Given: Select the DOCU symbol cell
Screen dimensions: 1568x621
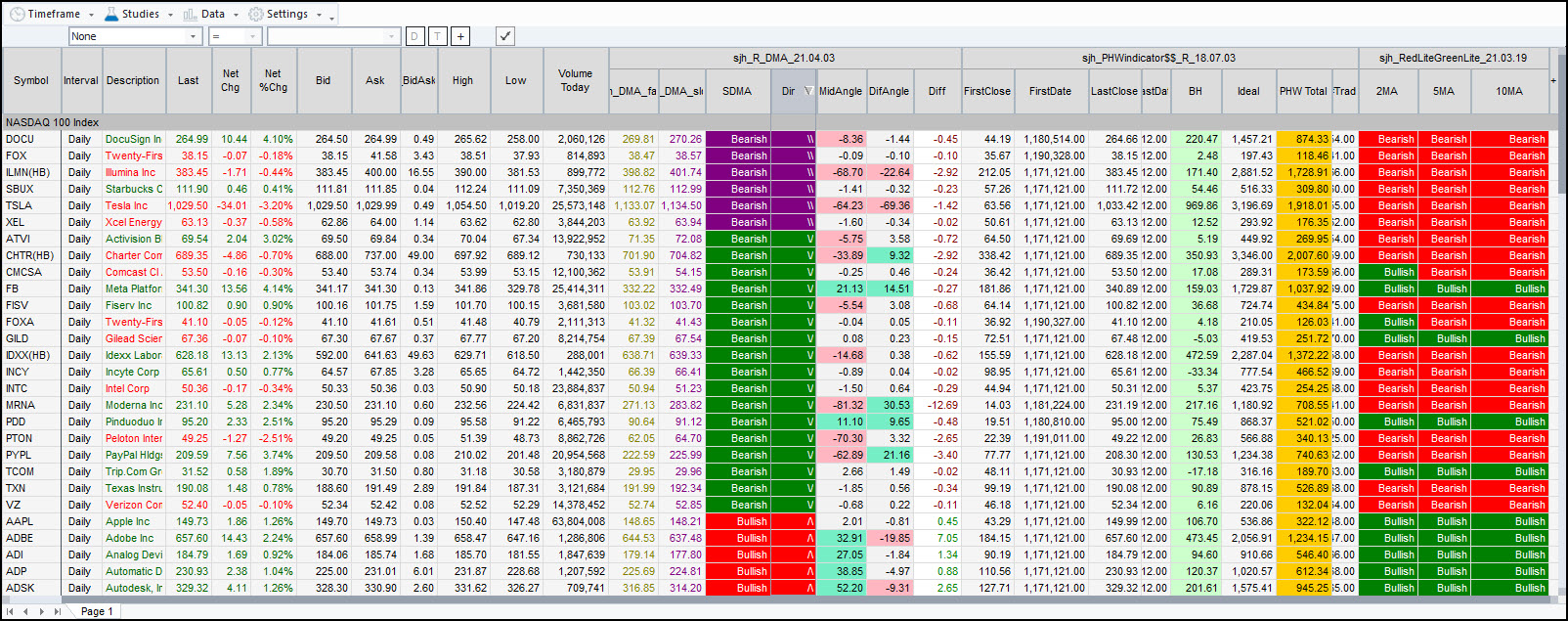Looking at the screenshot, I should [31, 139].
